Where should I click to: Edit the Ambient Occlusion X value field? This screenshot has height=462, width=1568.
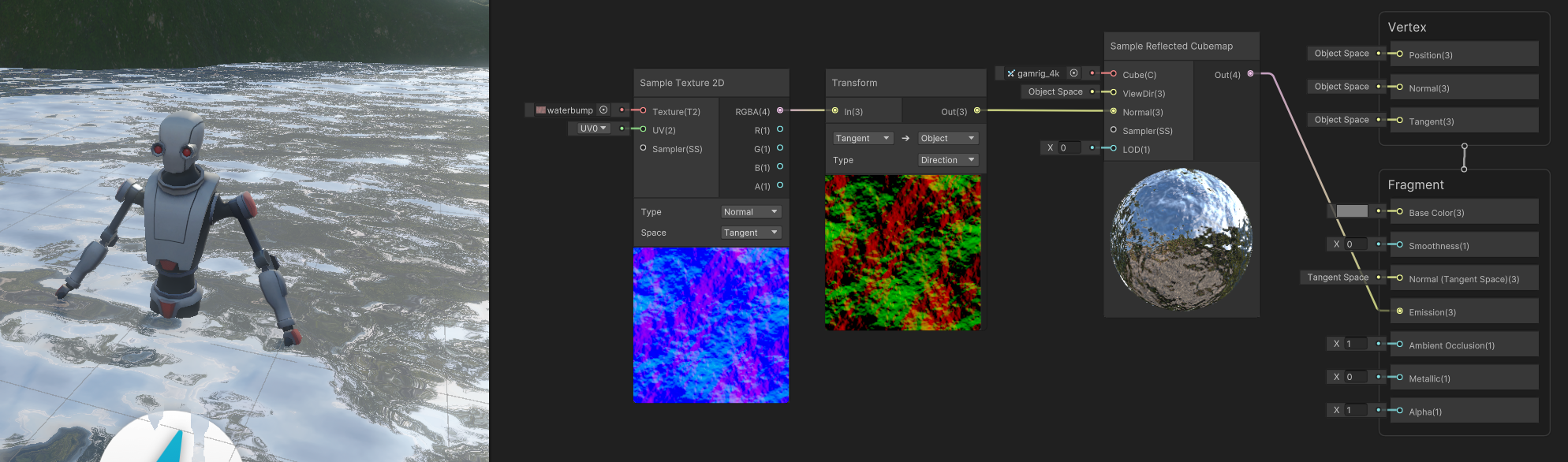pos(1356,344)
